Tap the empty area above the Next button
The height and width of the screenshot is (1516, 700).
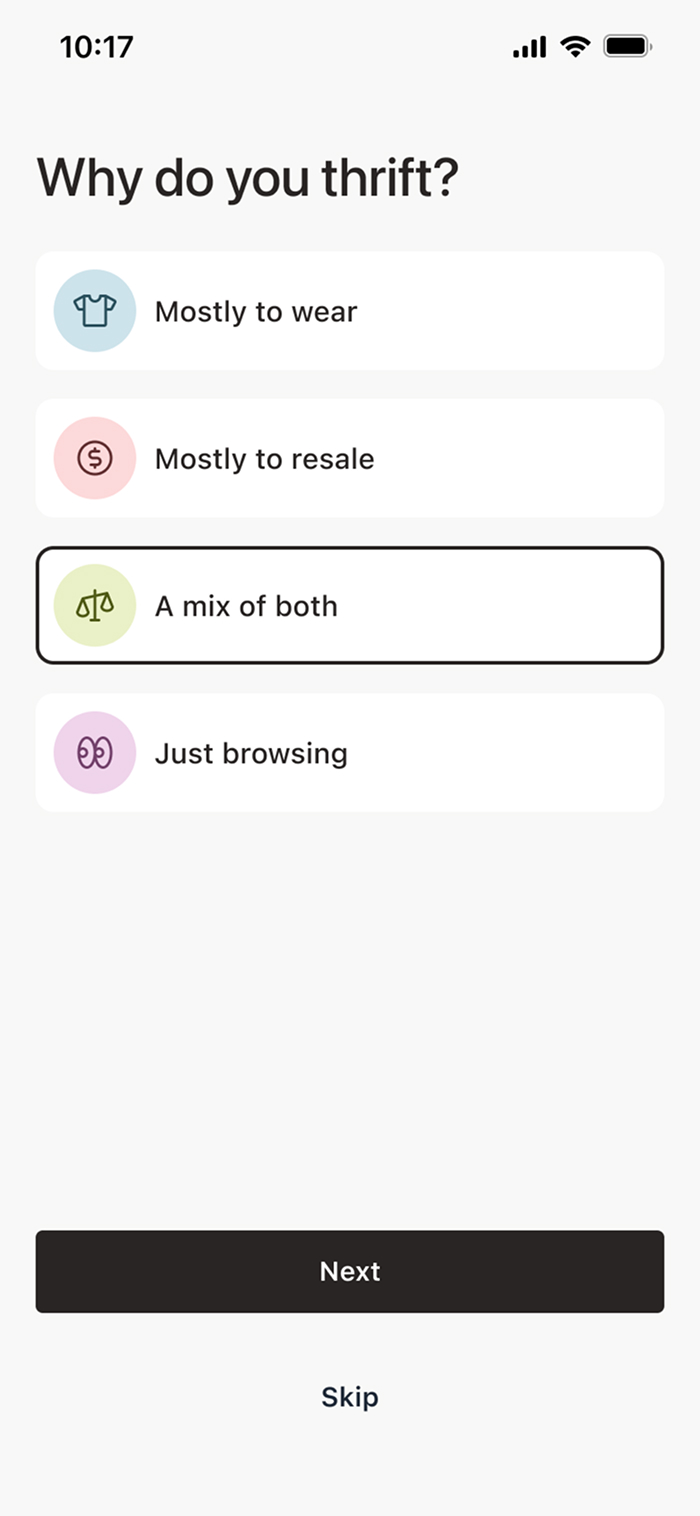(350, 1020)
